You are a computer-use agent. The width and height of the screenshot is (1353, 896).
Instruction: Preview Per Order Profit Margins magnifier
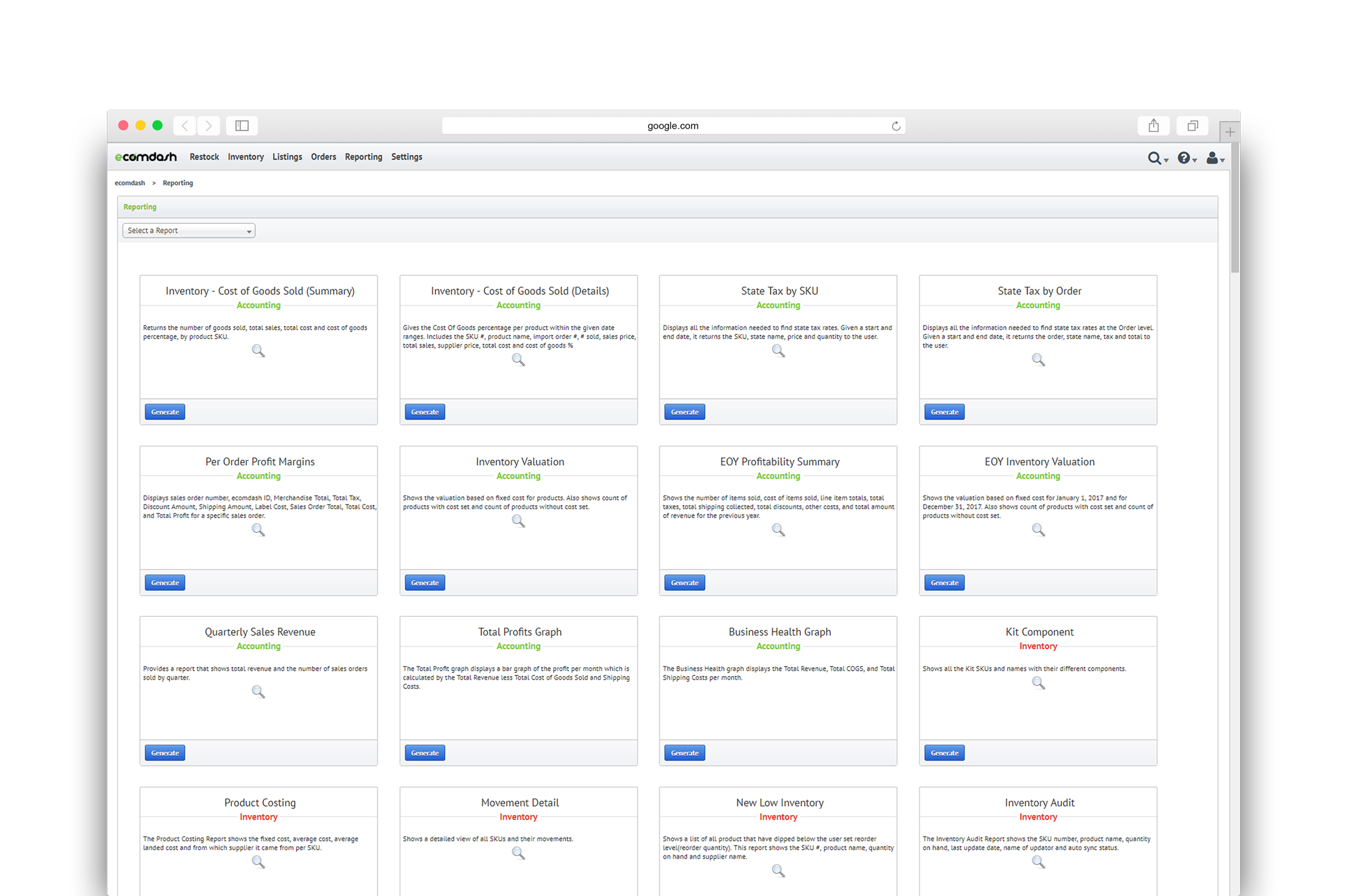click(x=258, y=530)
